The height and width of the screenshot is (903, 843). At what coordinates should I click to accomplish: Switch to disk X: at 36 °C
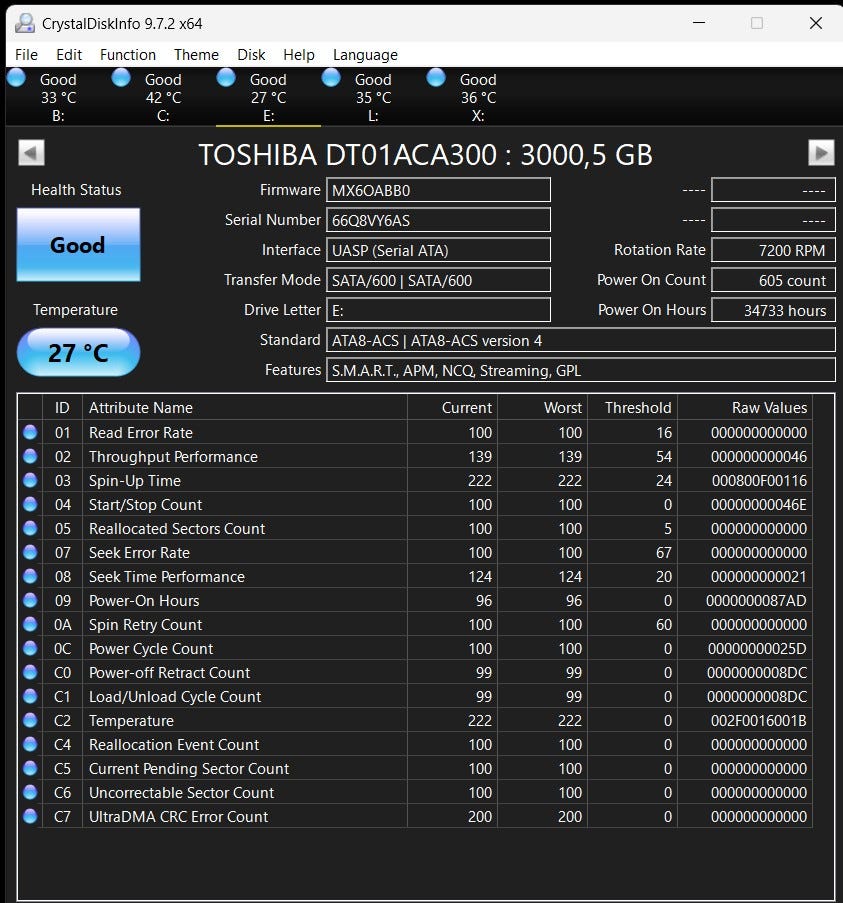tap(478, 97)
